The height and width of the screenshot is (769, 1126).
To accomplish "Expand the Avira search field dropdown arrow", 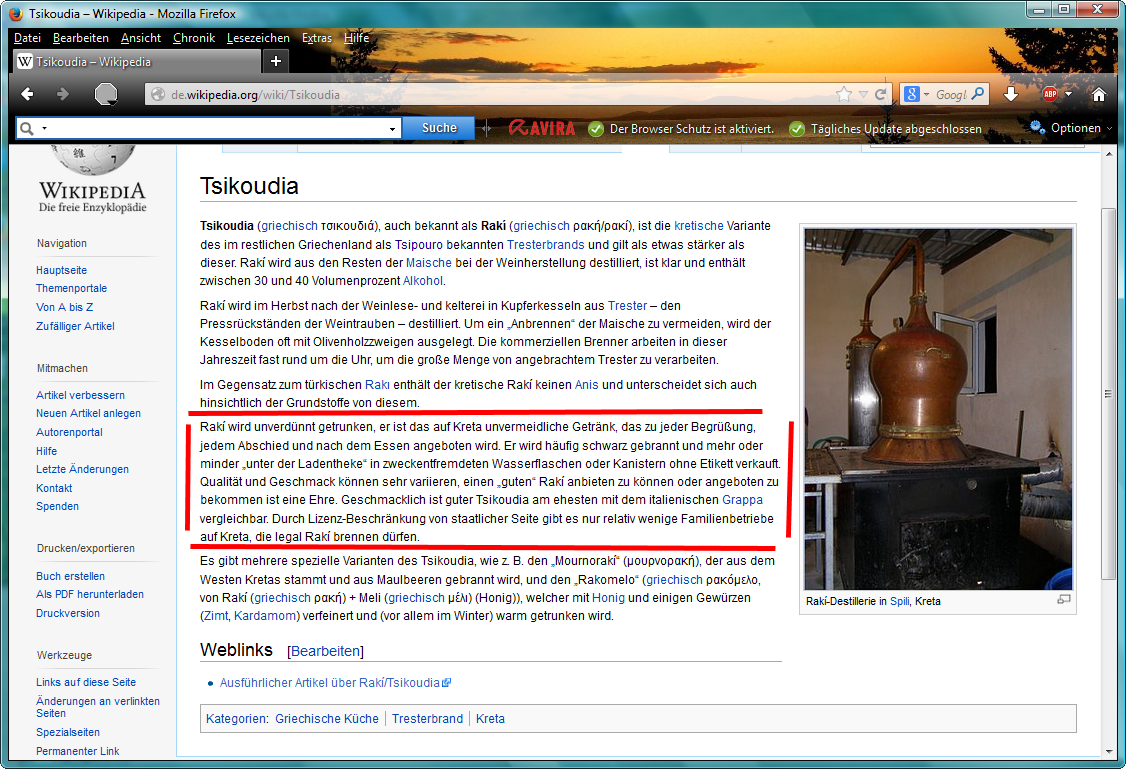I will pyautogui.click(x=392, y=129).
